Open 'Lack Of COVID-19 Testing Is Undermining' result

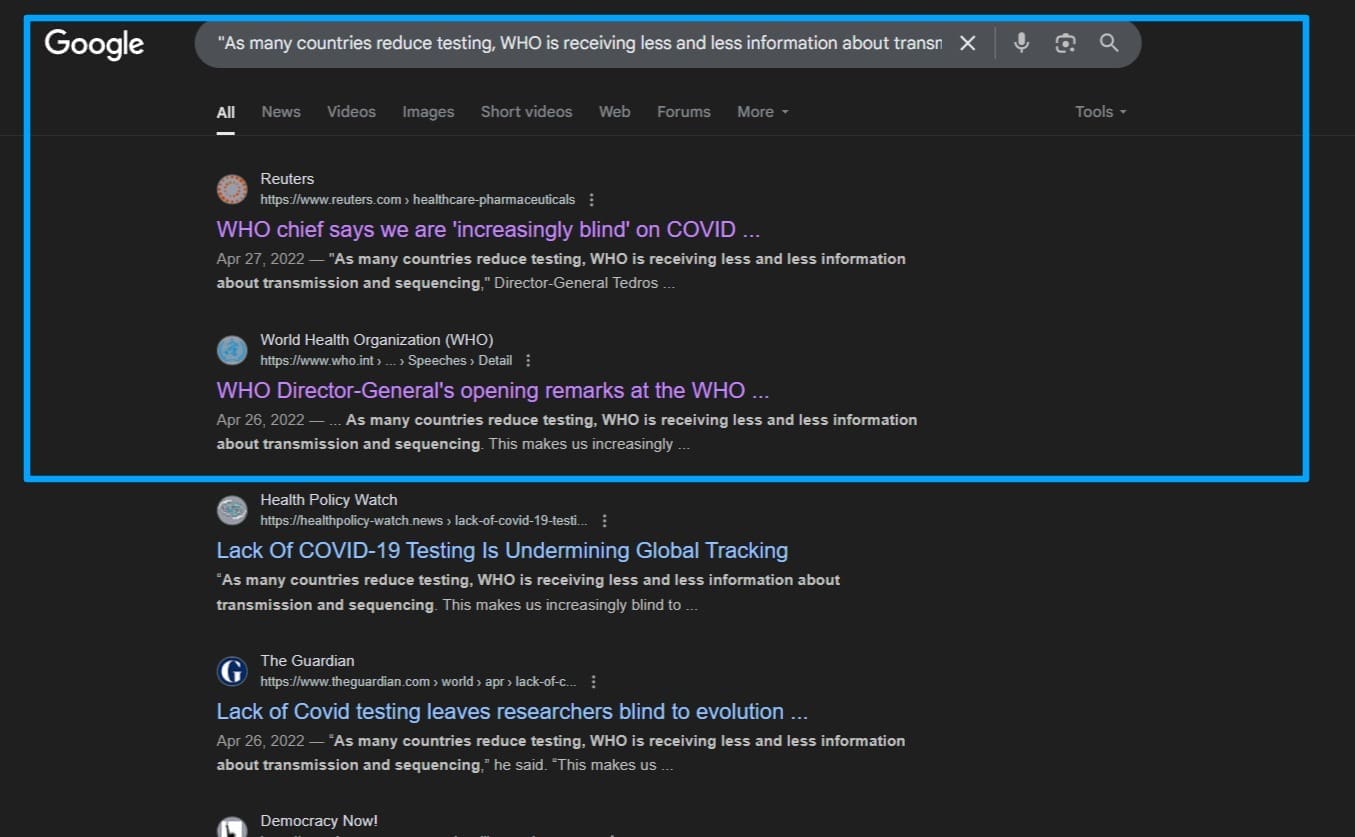(502, 550)
